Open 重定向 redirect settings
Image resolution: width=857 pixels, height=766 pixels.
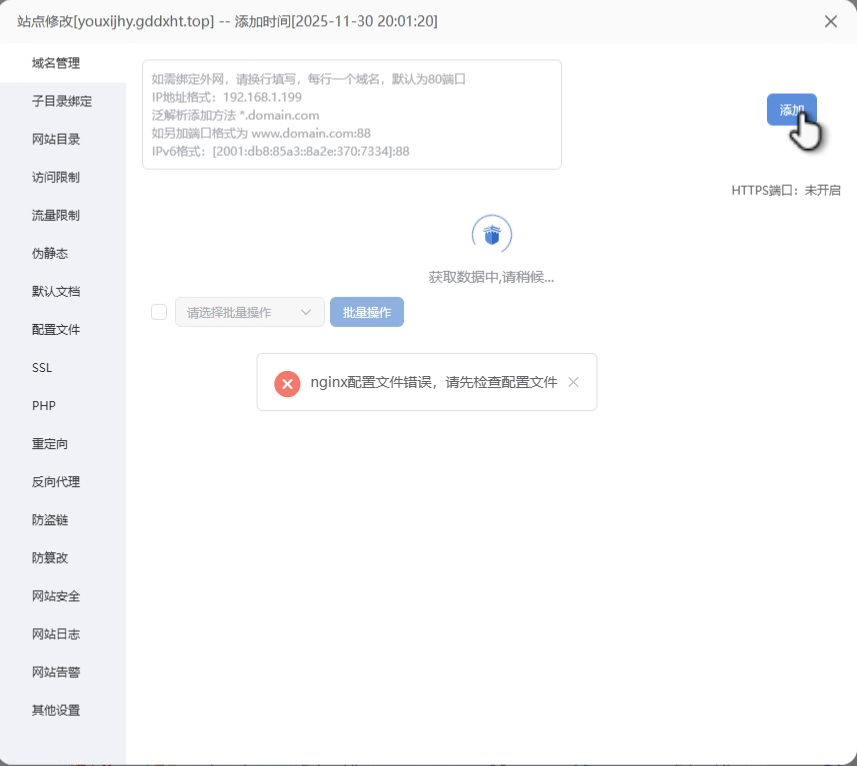[x=49, y=443]
